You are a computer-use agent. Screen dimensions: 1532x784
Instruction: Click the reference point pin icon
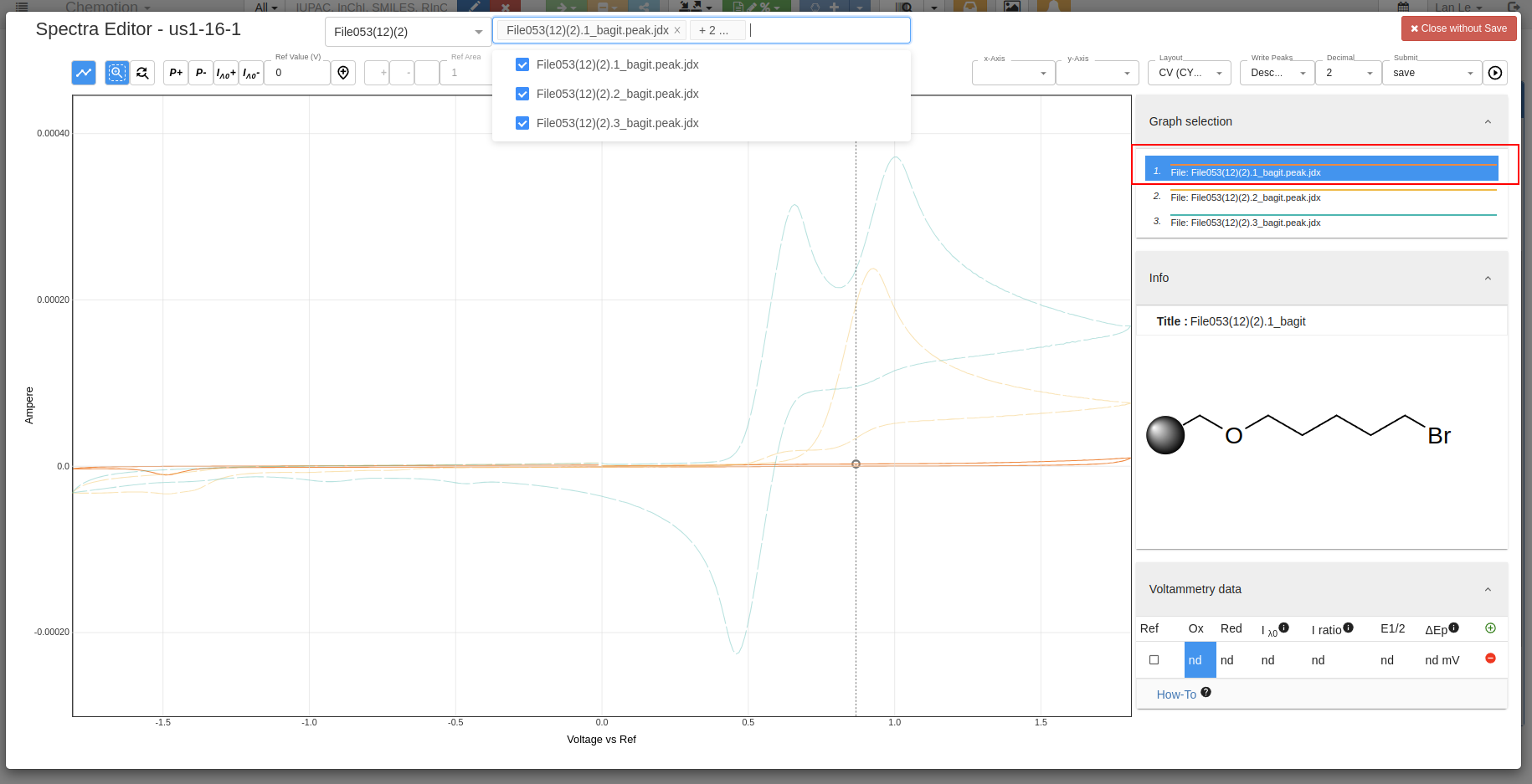point(343,73)
